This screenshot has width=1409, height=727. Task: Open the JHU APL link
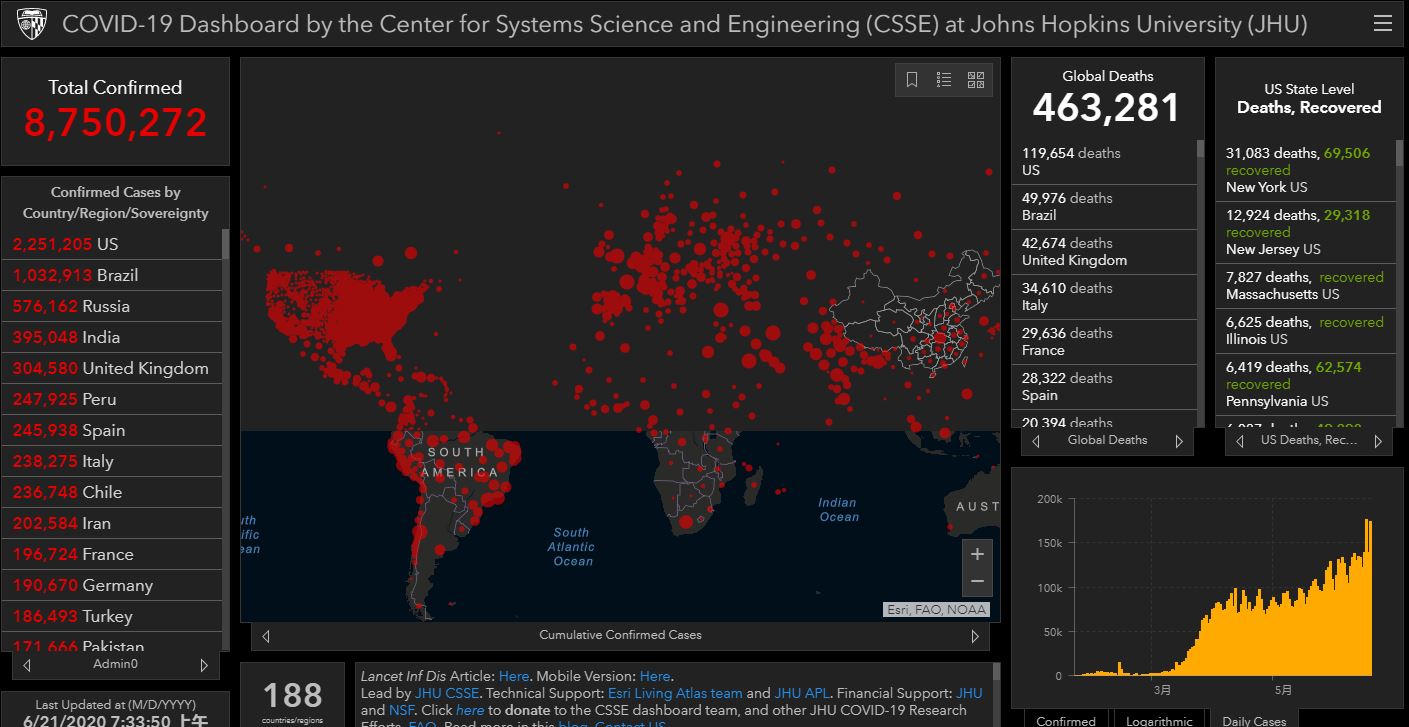(803, 693)
